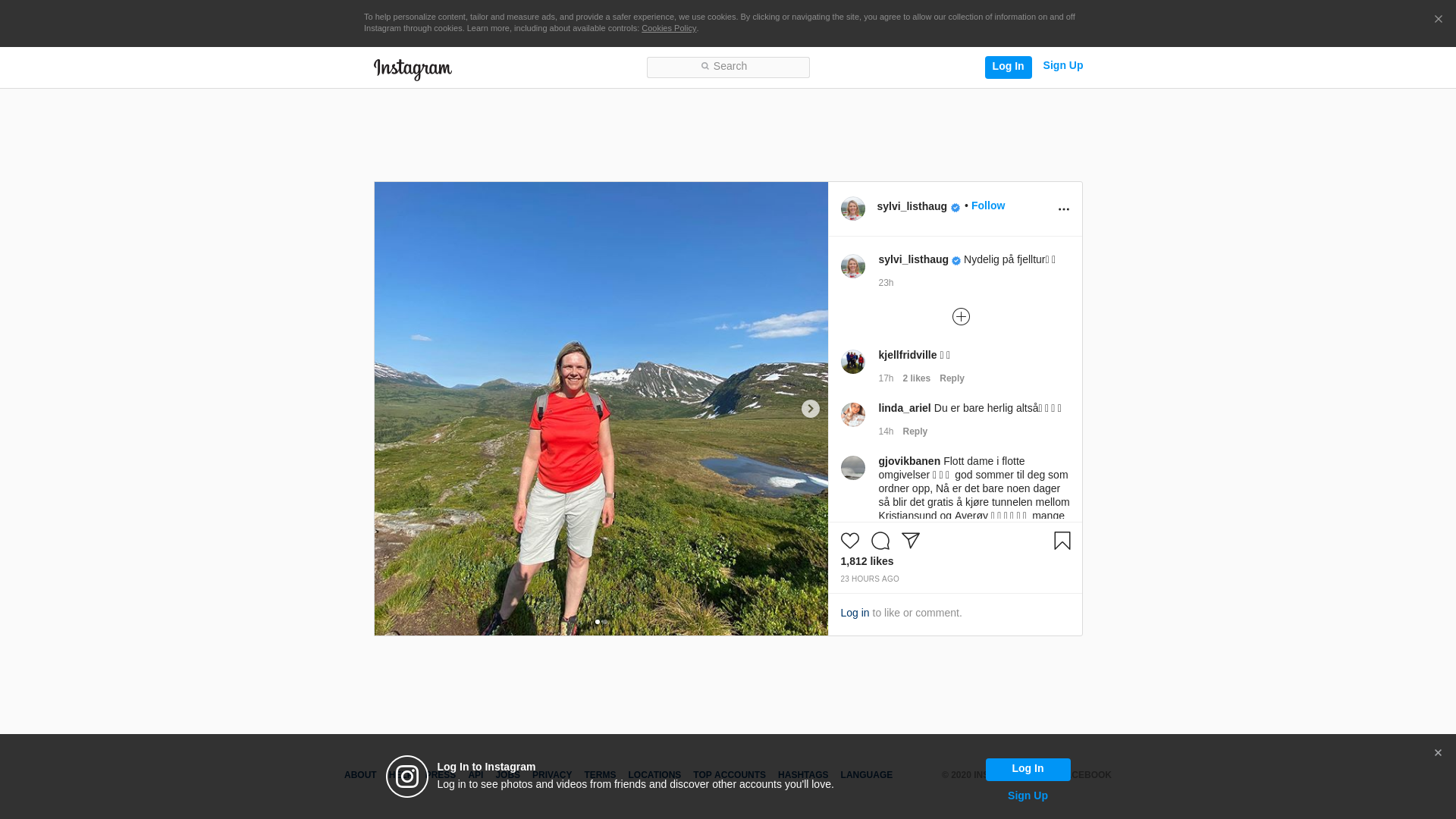Open LOCATIONS footer link

click(x=654, y=775)
